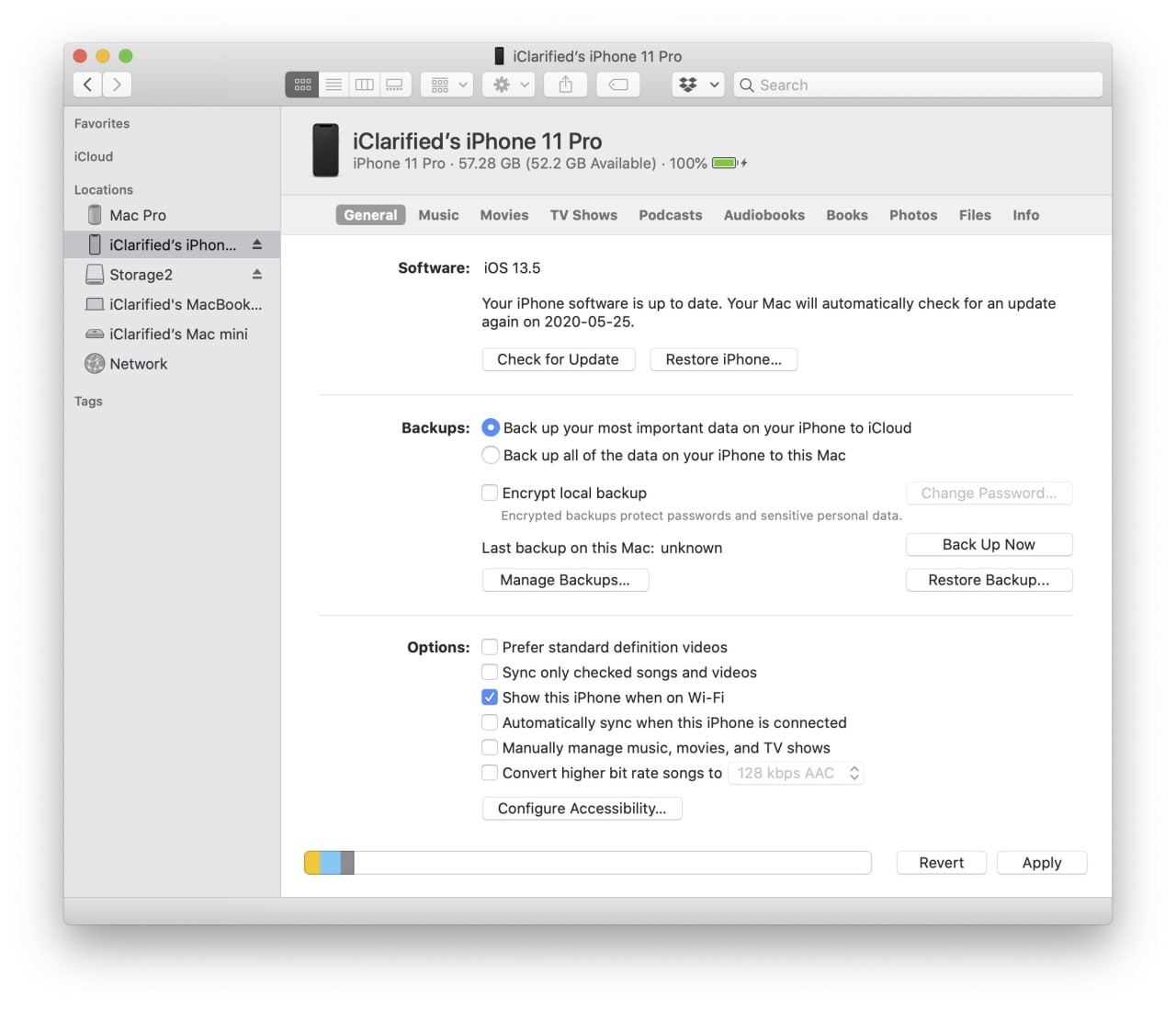Eject iClarified's iPhone from sidebar
The image size is (1176, 1009).
point(257,244)
